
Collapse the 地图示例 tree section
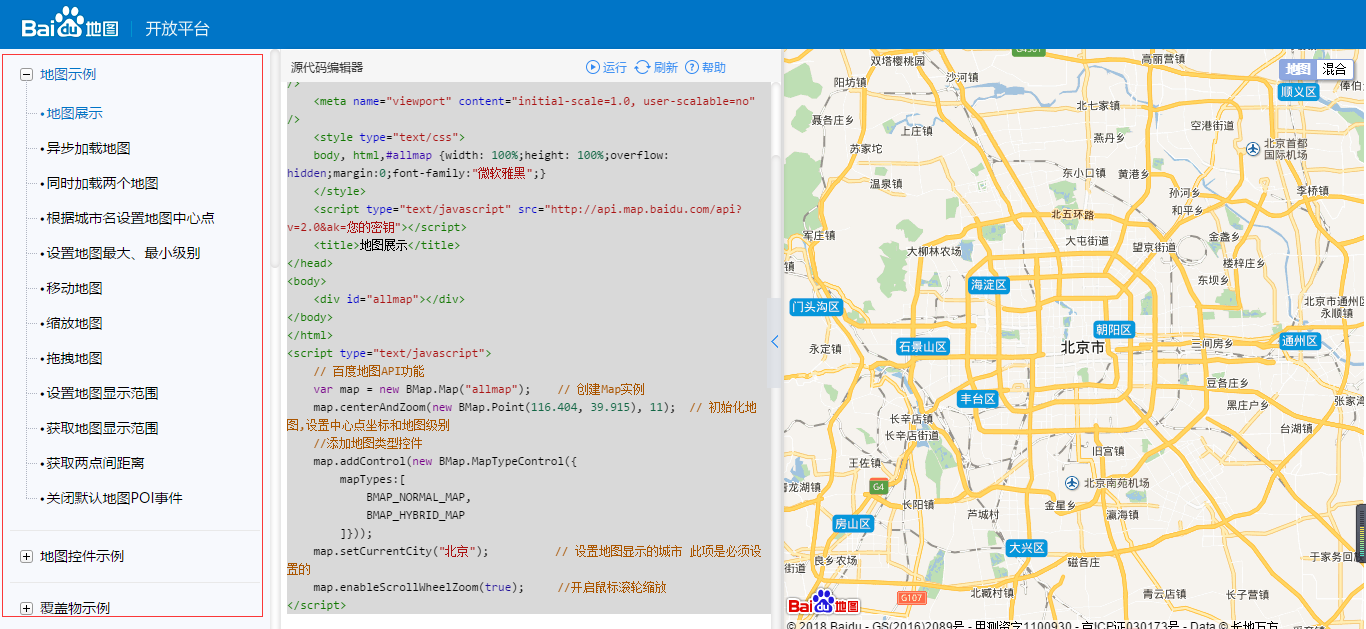[x=26, y=74]
